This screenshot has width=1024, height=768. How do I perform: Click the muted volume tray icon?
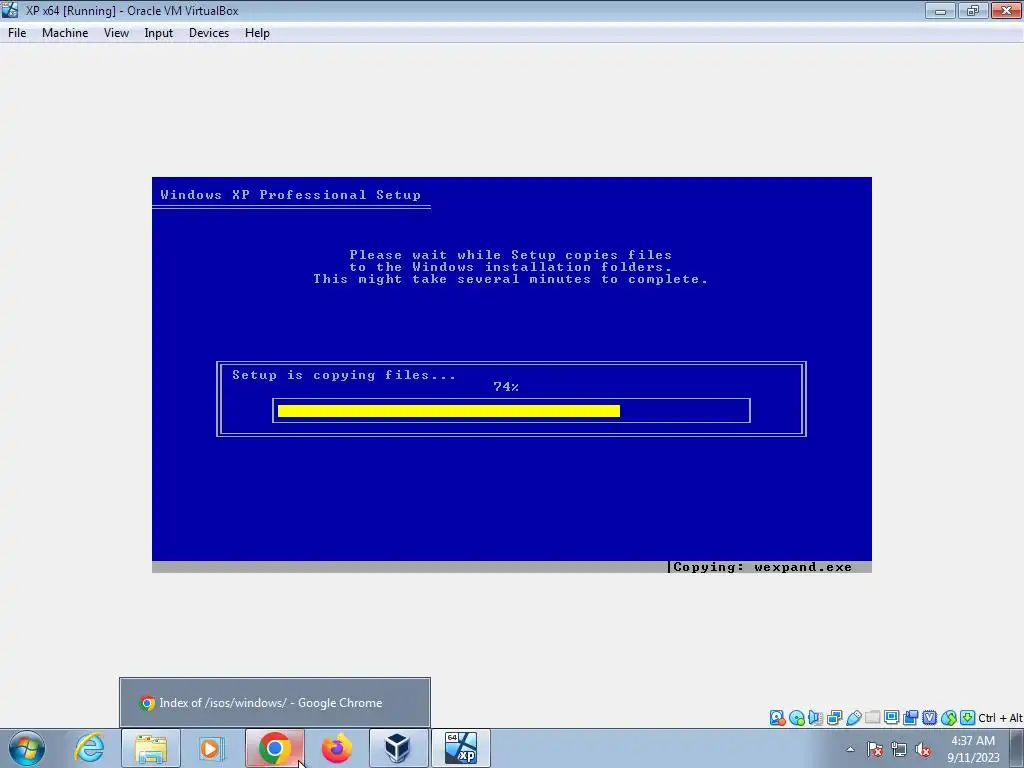pos(923,749)
